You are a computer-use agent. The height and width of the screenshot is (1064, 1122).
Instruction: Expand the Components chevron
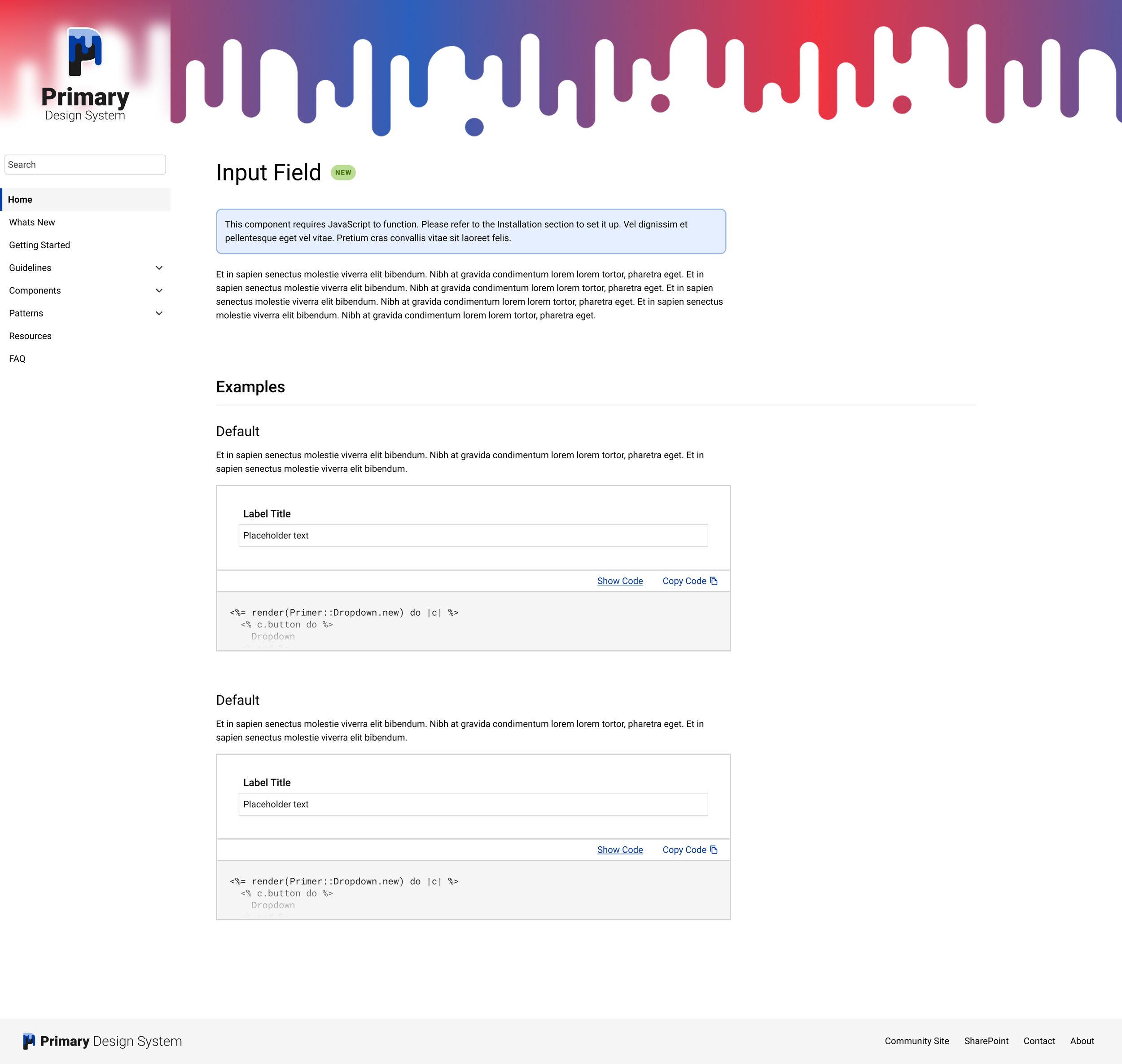coord(159,290)
